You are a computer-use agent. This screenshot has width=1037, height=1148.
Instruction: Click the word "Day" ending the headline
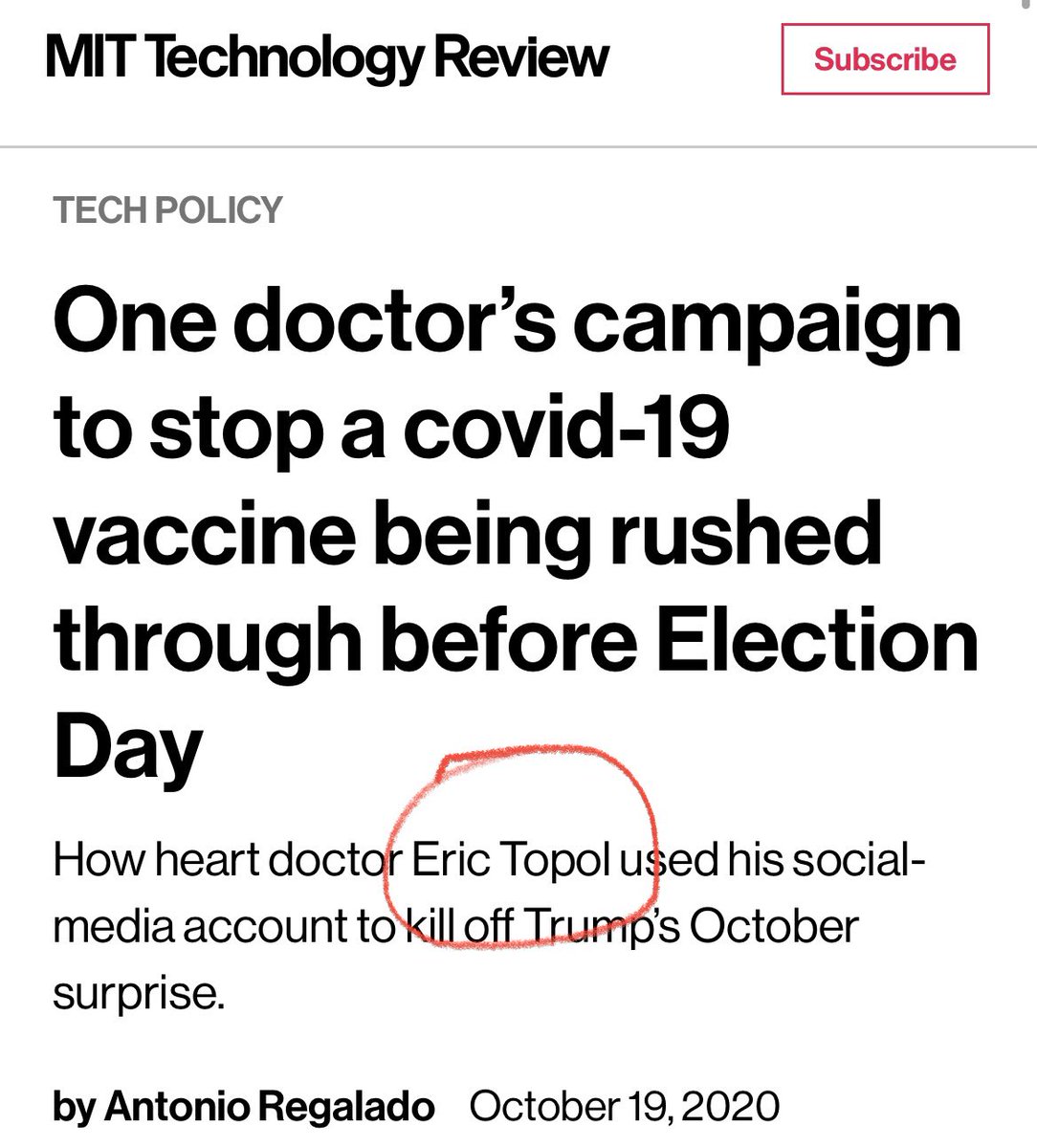(x=128, y=750)
